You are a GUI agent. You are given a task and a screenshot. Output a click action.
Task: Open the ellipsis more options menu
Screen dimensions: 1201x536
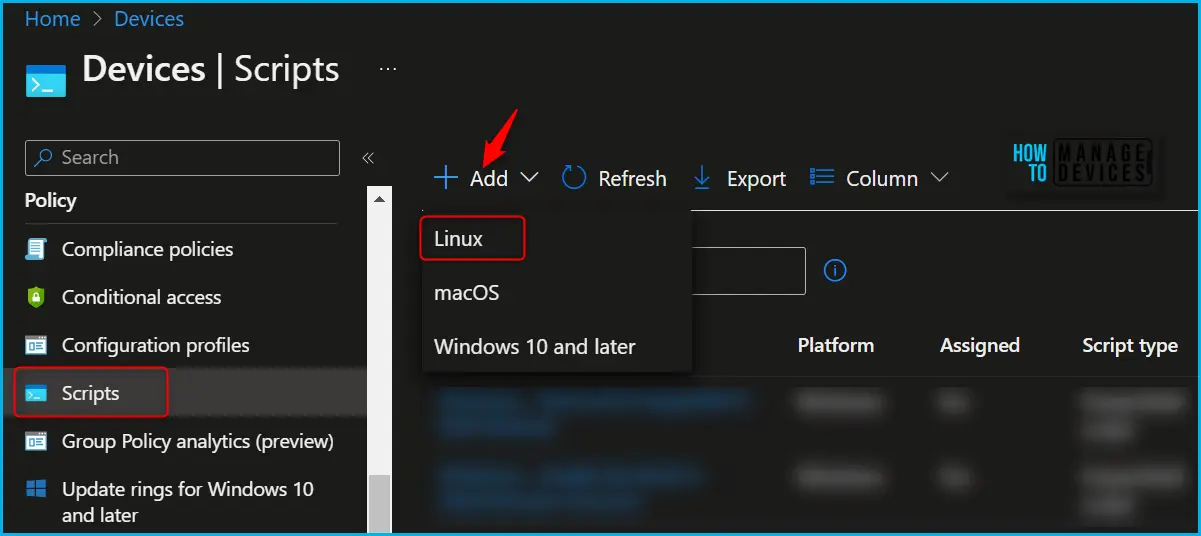(388, 70)
